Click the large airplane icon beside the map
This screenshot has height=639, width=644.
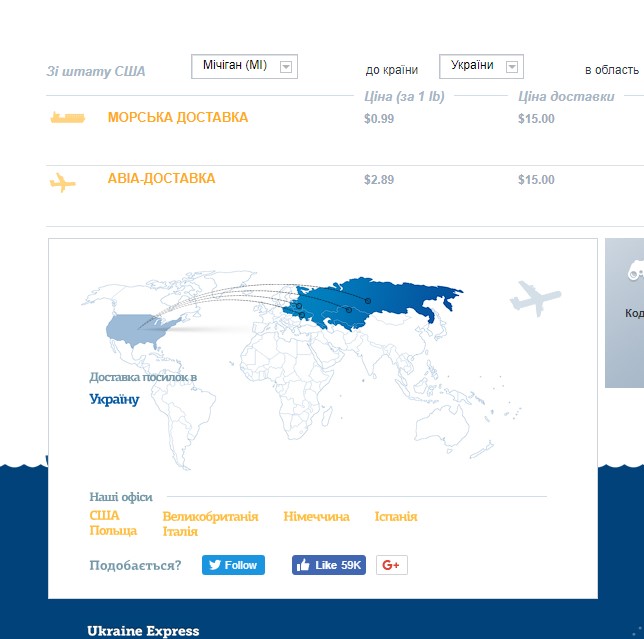534,297
